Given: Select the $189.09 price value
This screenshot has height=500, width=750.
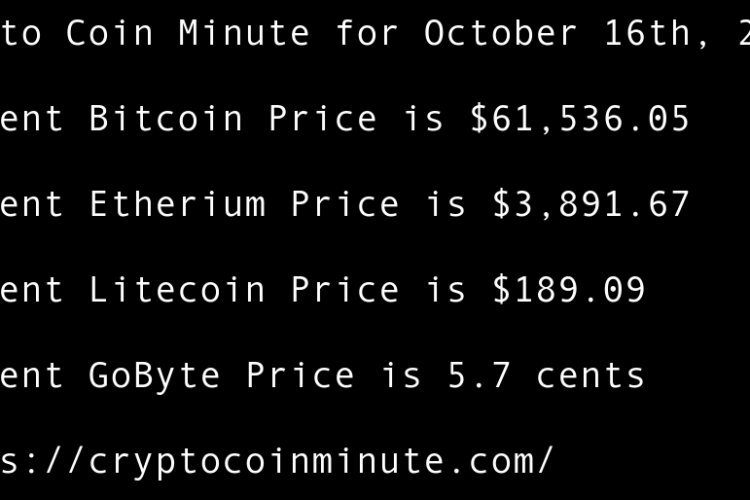Looking at the screenshot, I should 568,290.
